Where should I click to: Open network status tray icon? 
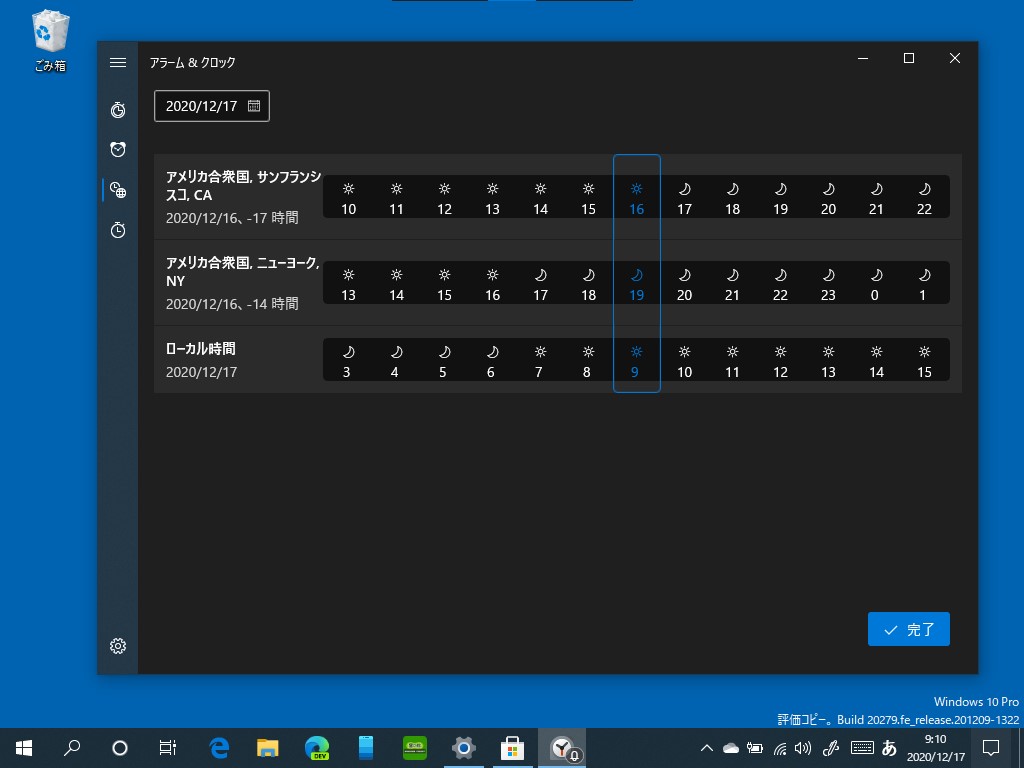tap(780, 748)
